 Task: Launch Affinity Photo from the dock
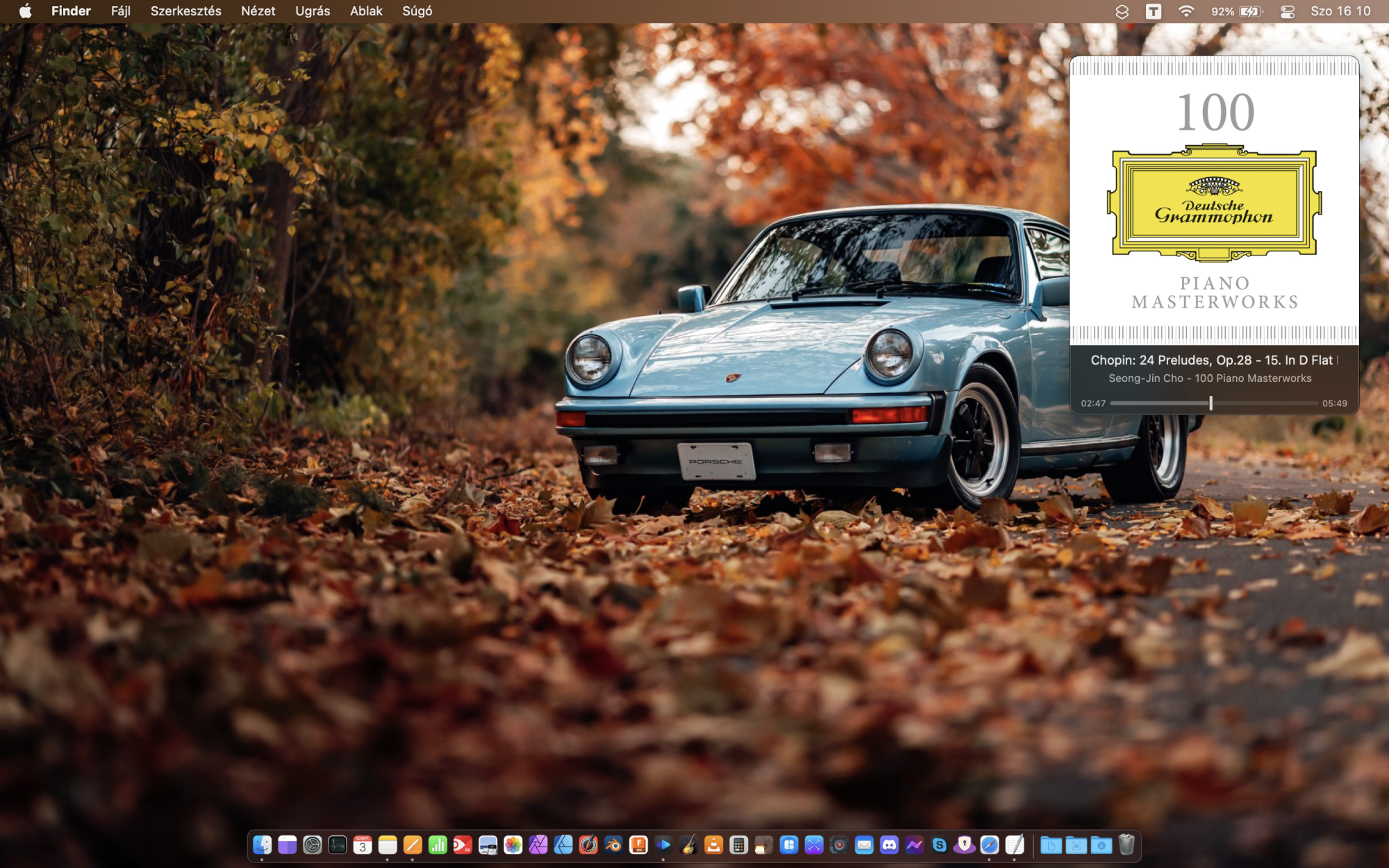click(x=538, y=845)
